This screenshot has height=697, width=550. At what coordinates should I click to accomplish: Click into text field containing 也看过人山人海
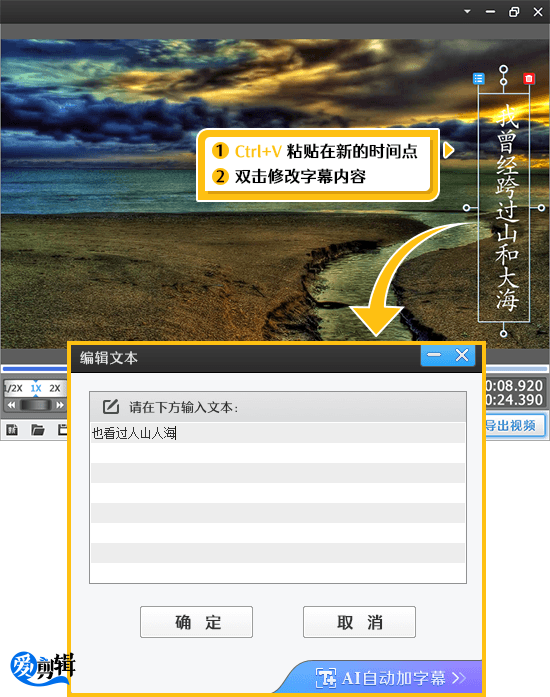(x=278, y=502)
